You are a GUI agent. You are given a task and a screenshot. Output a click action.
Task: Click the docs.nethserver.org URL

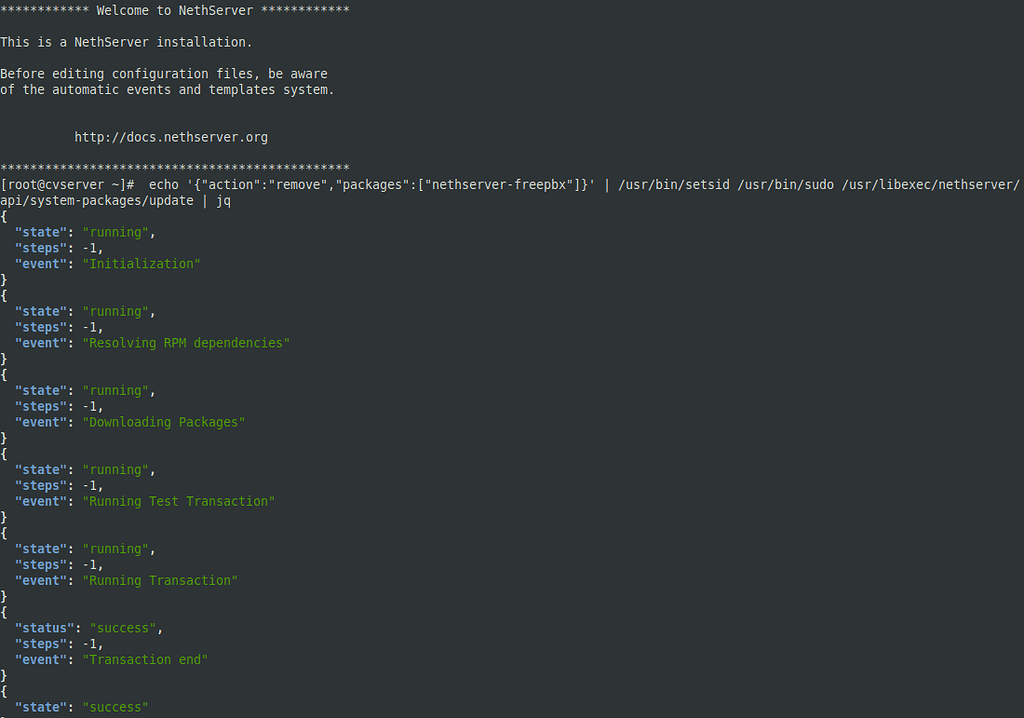point(171,137)
